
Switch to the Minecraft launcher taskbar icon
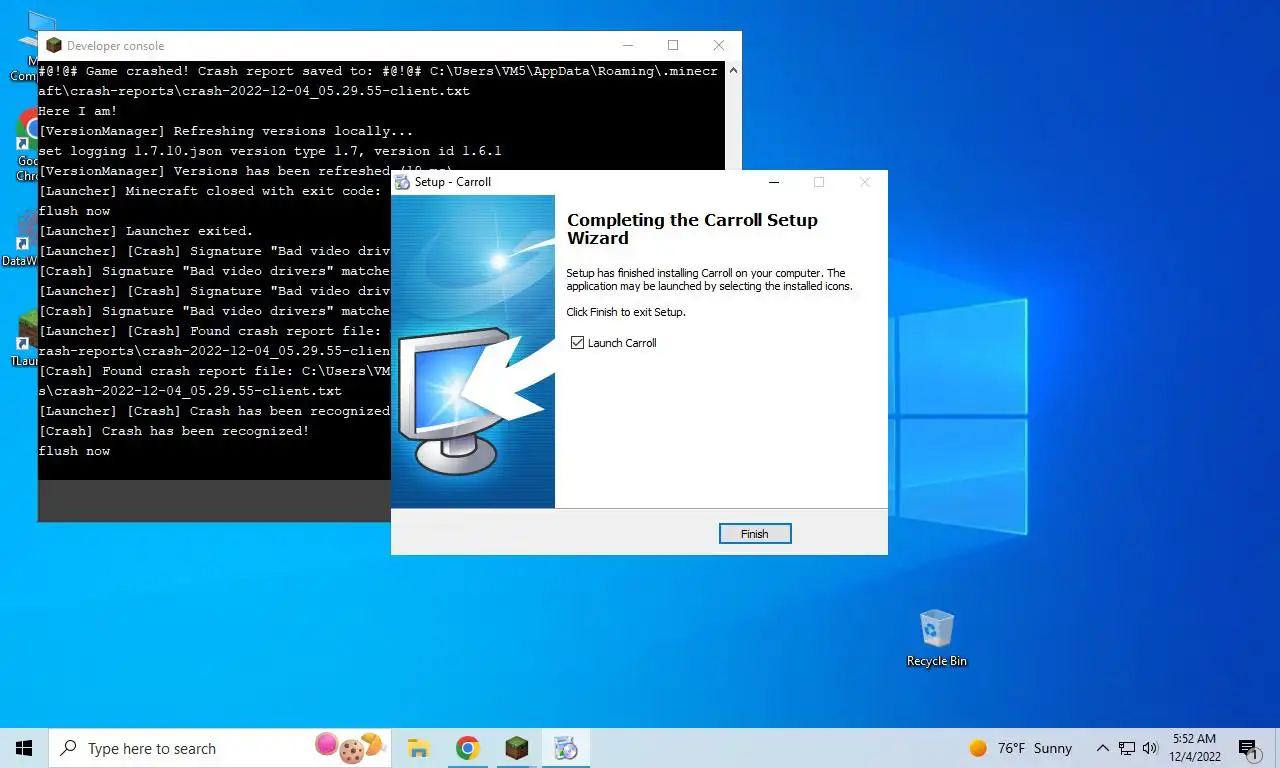(x=516, y=748)
